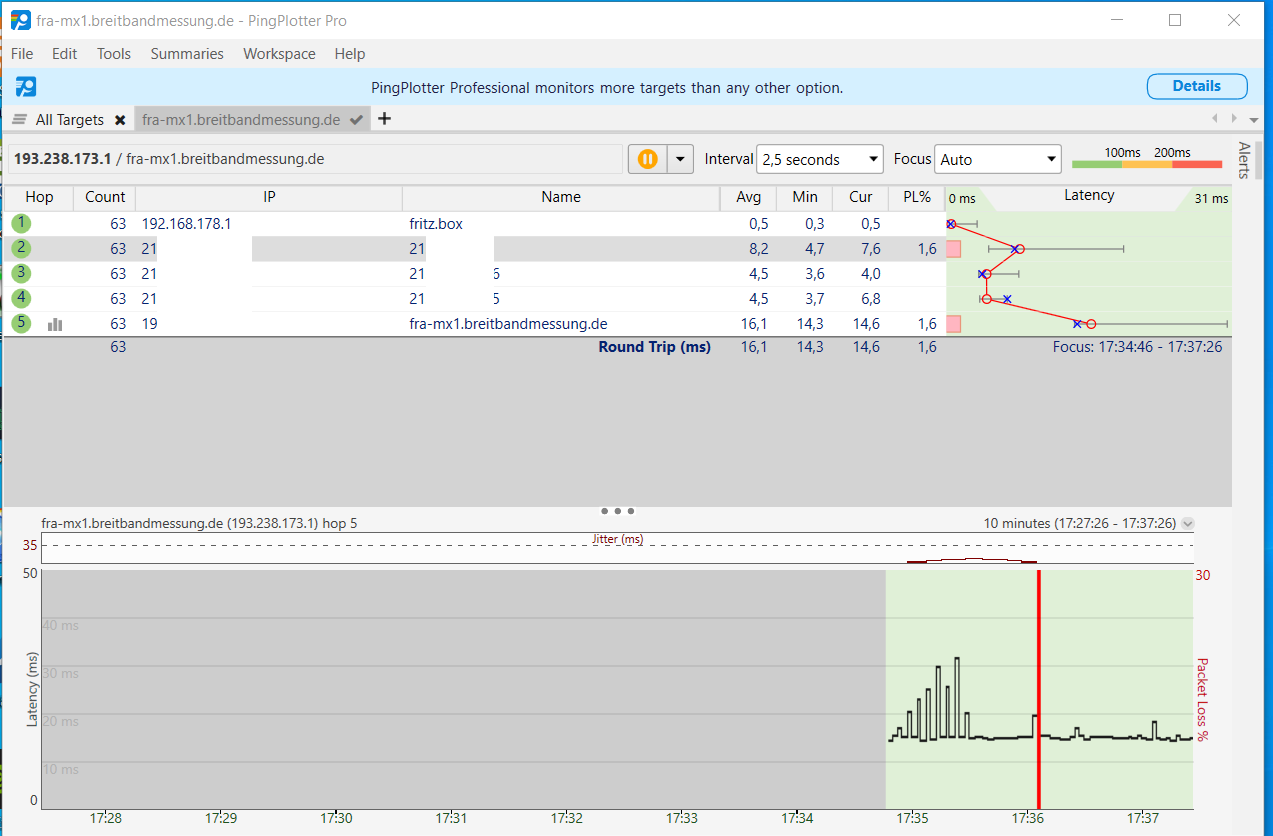Close the All Targets tab

tap(120, 120)
